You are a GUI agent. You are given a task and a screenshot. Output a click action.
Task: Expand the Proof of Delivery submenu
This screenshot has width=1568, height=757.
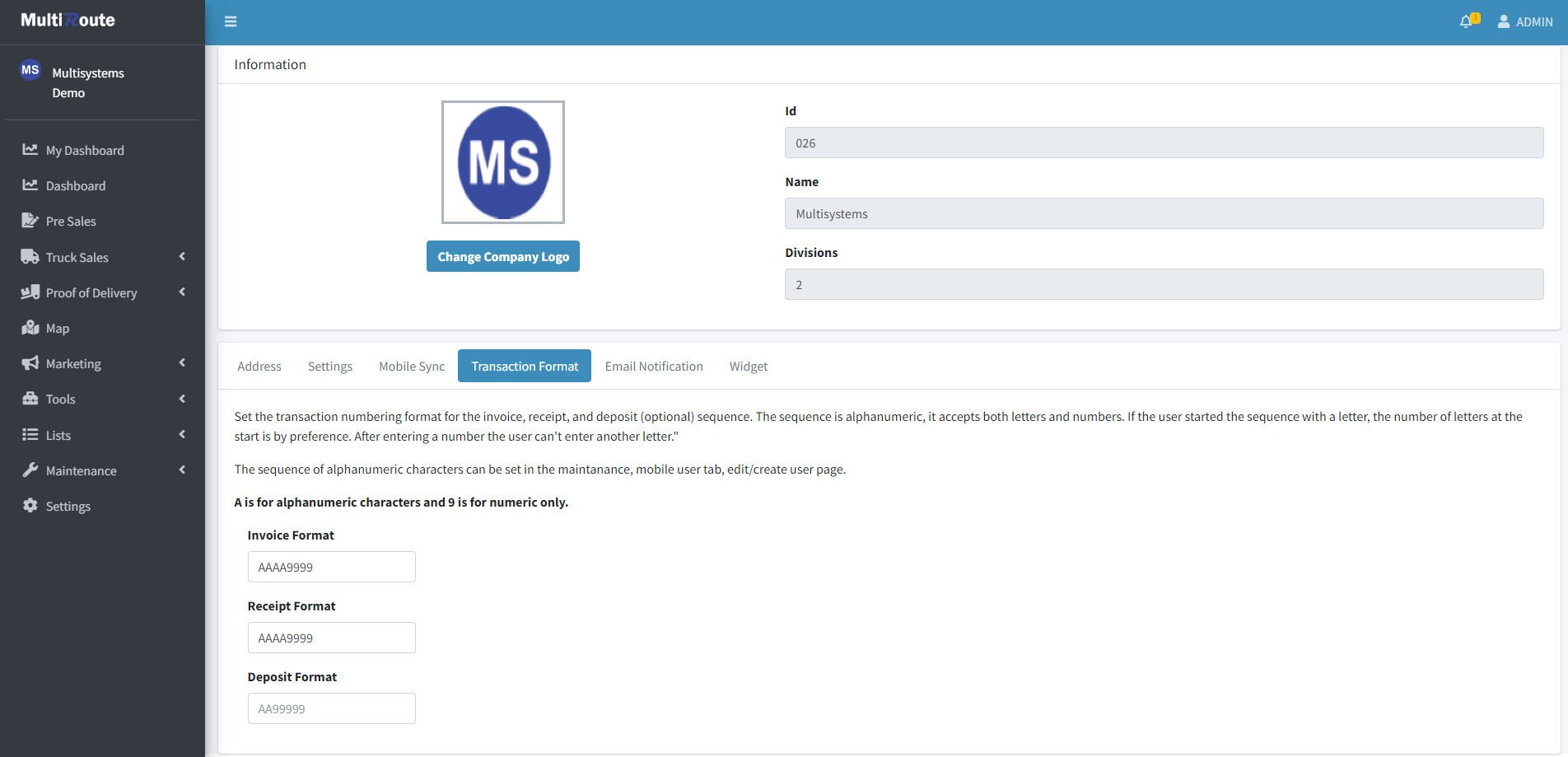pos(182,292)
